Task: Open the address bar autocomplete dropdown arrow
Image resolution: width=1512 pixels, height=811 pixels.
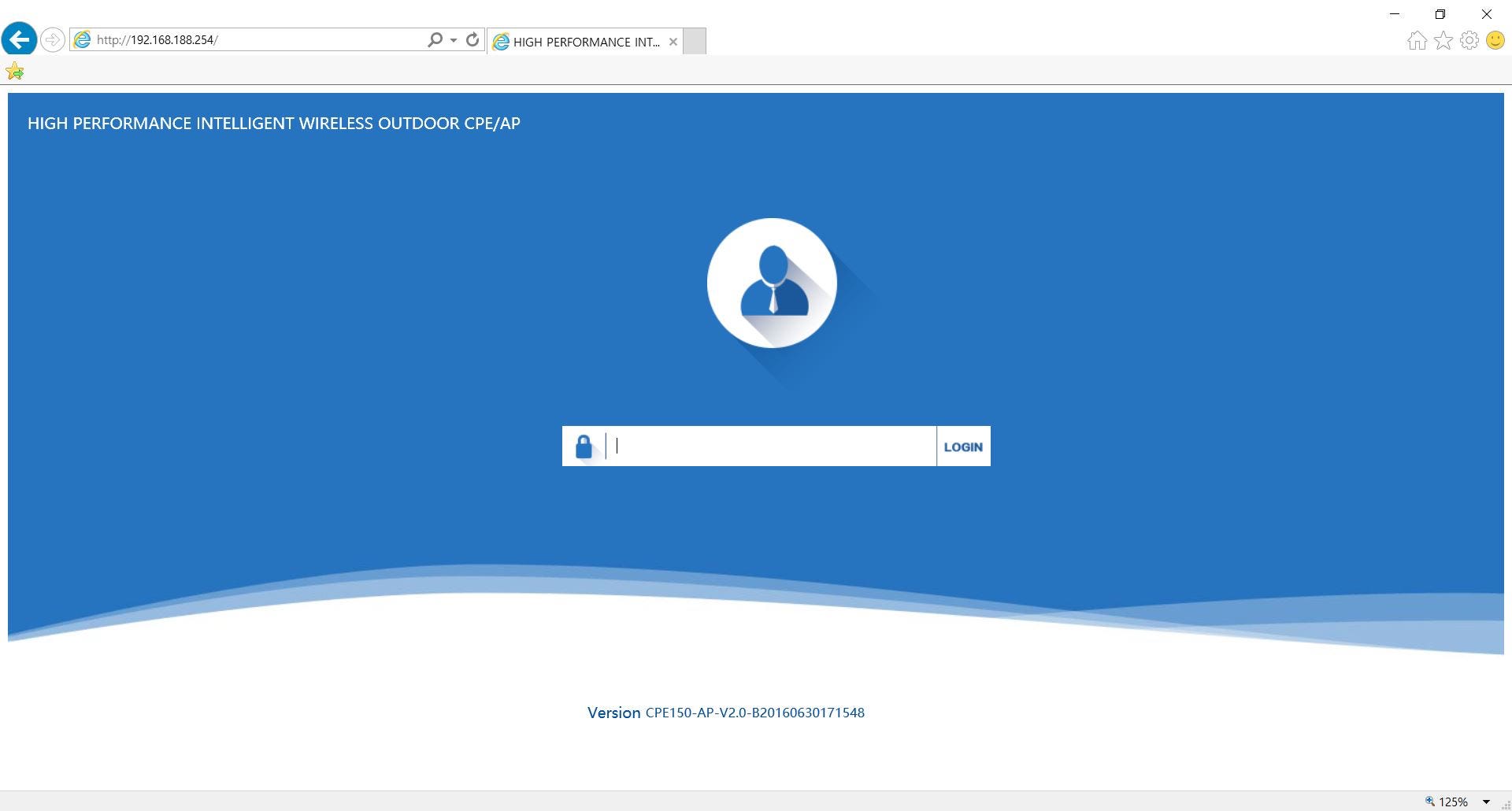Action: click(x=454, y=40)
